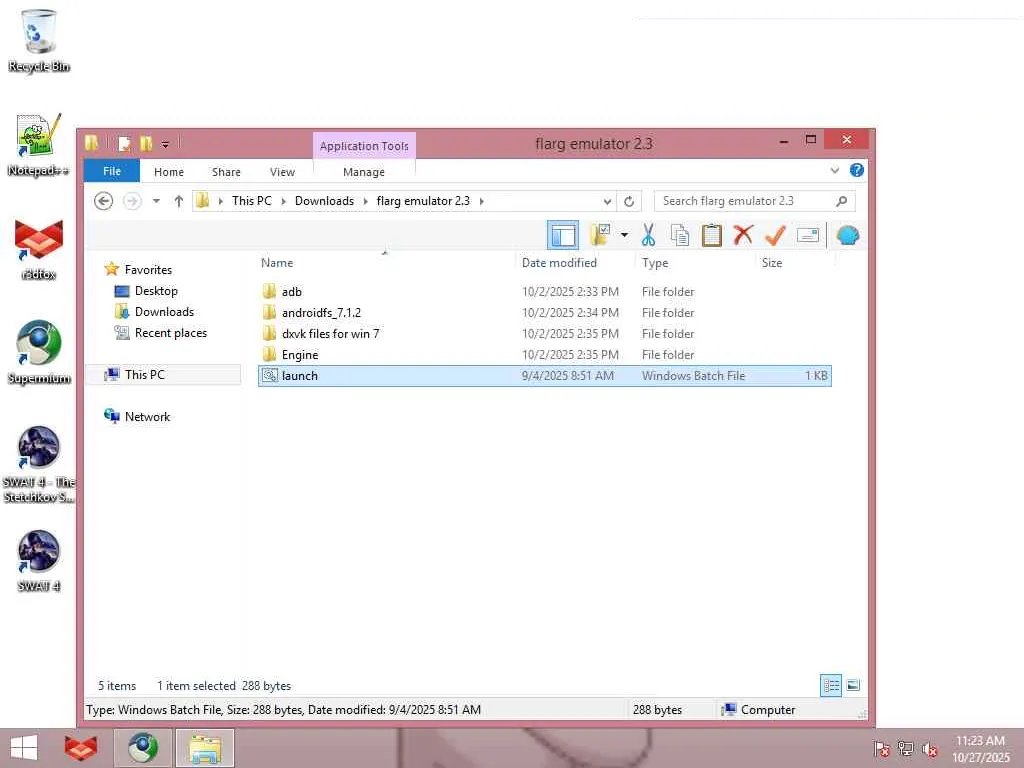The height and width of the screenshot is (768, 1024).
Task: Click the Up one level arrow
Action: click(178, 200)
